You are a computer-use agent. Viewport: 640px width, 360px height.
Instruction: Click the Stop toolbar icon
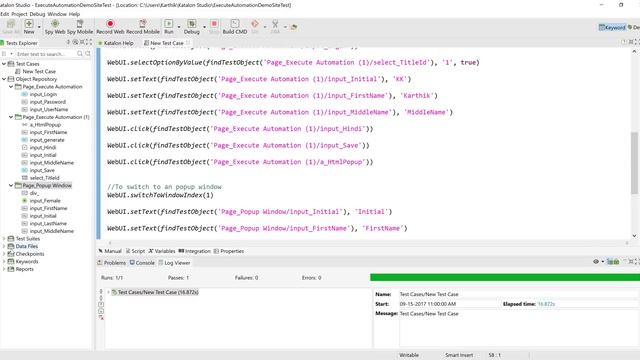point(214,24)
